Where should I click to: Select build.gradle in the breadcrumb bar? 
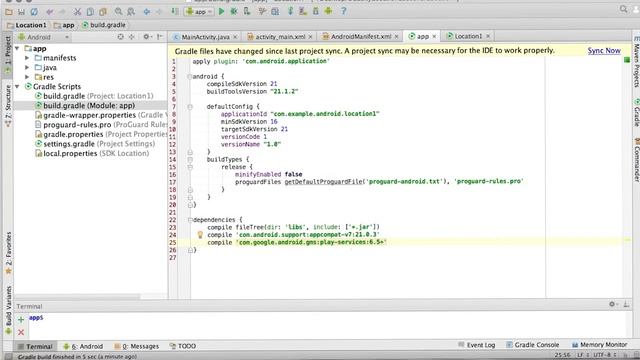(x=104, y=25)
